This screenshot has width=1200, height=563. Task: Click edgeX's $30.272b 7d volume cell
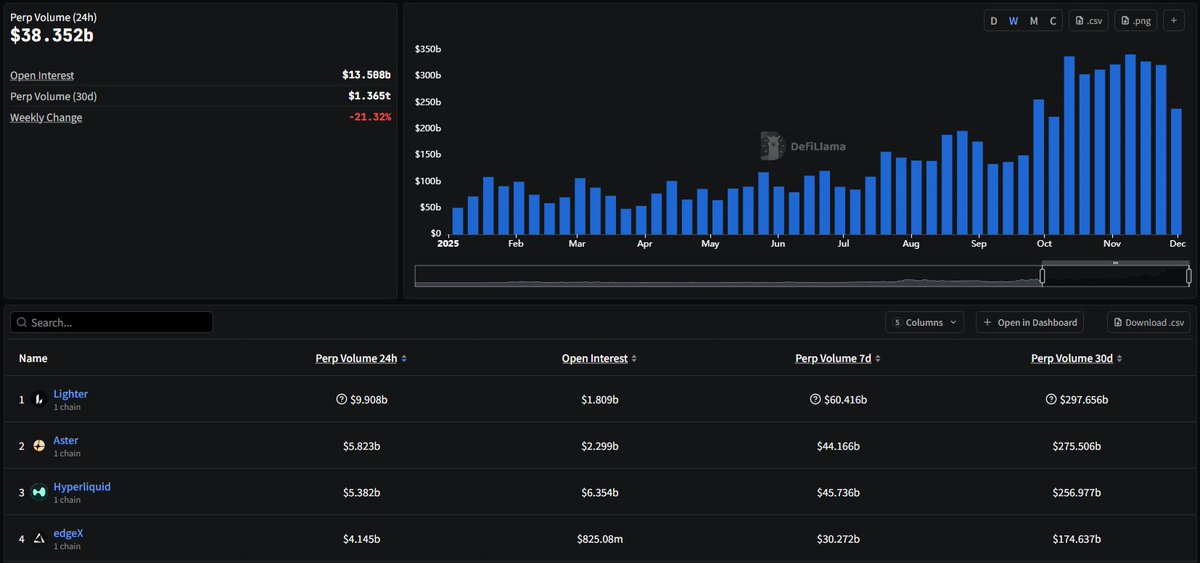point(838,539)
